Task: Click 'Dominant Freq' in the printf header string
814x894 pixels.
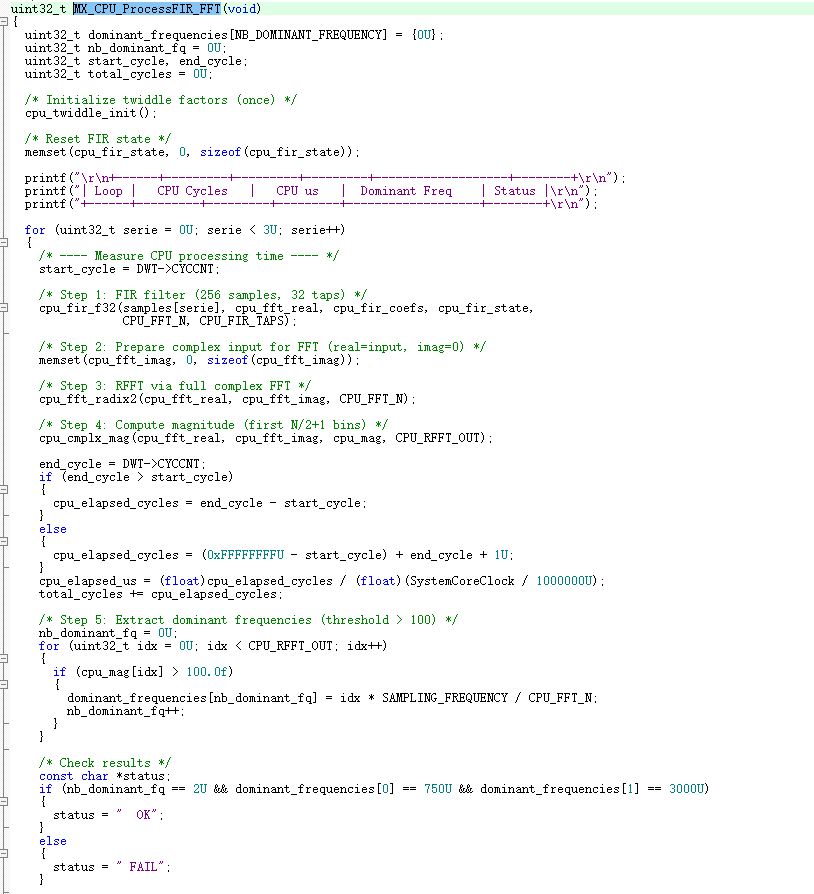Action: coord(406,191)
